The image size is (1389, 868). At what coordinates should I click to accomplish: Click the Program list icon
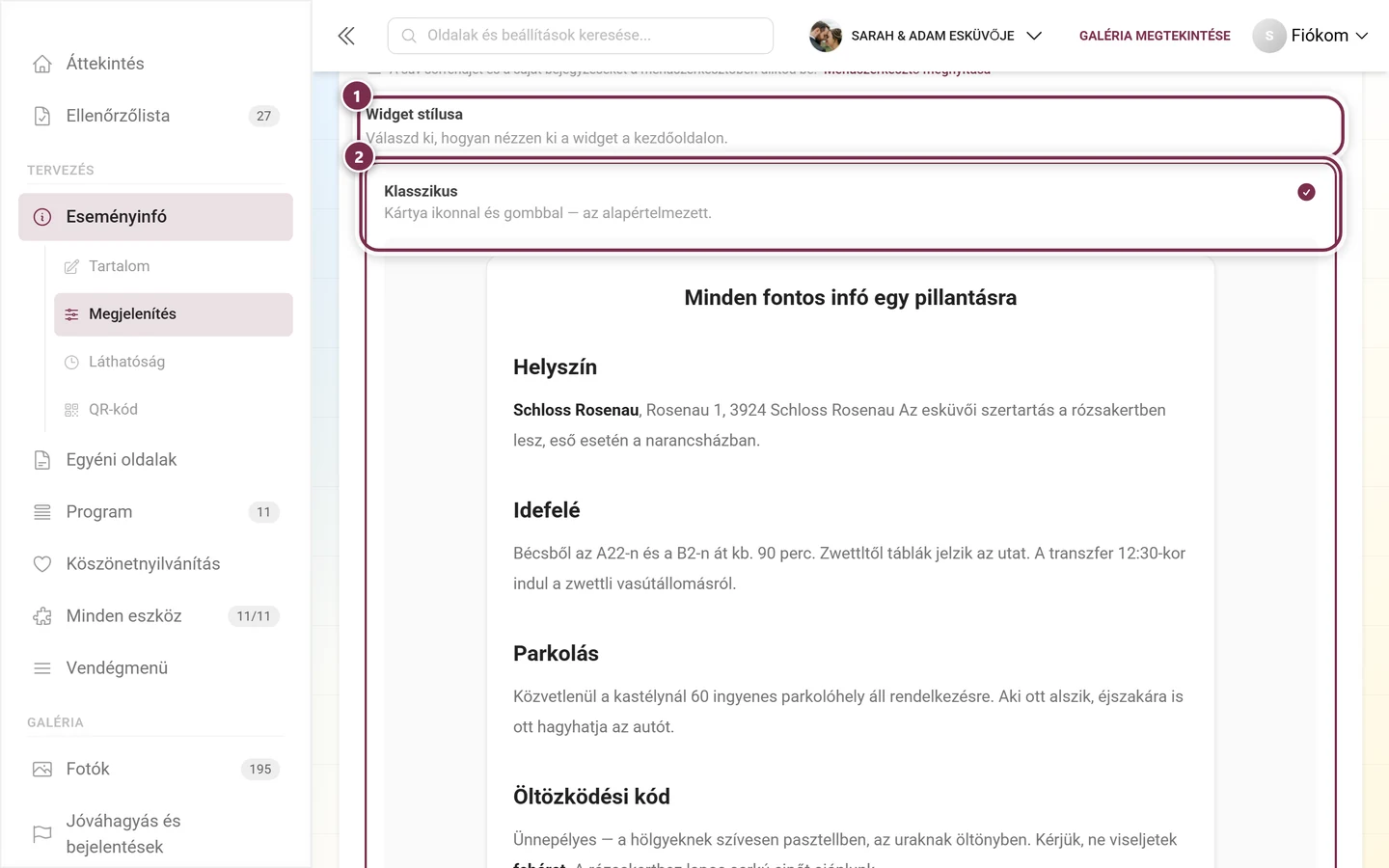(42, 512)
